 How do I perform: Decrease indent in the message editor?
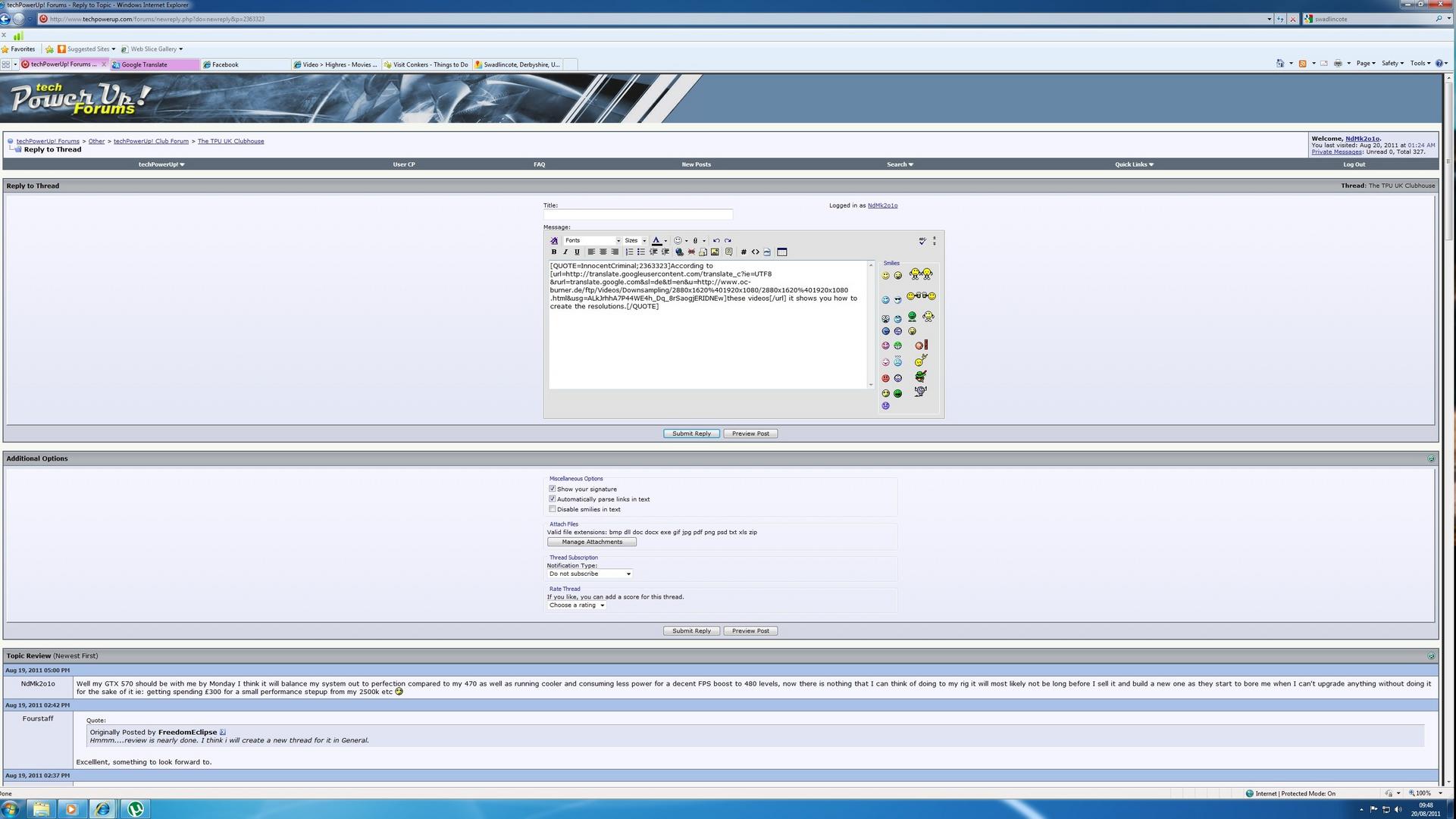click(653, 252)
